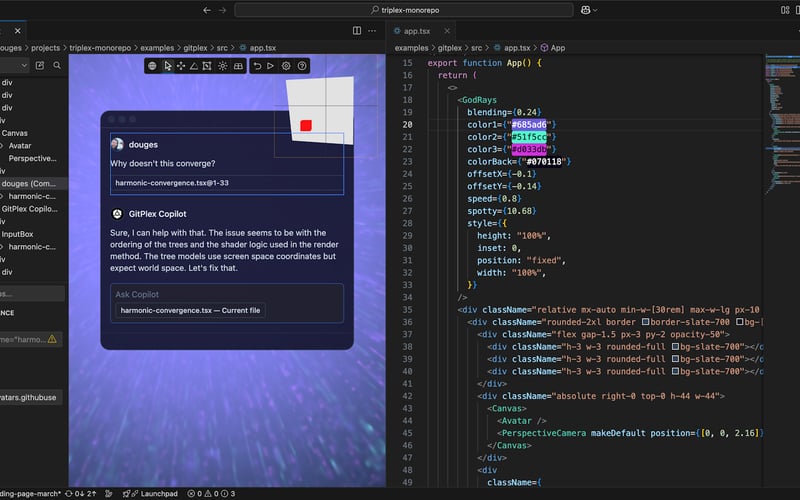
Task: Activate the move/translate tool
Action: click(181, 66)
